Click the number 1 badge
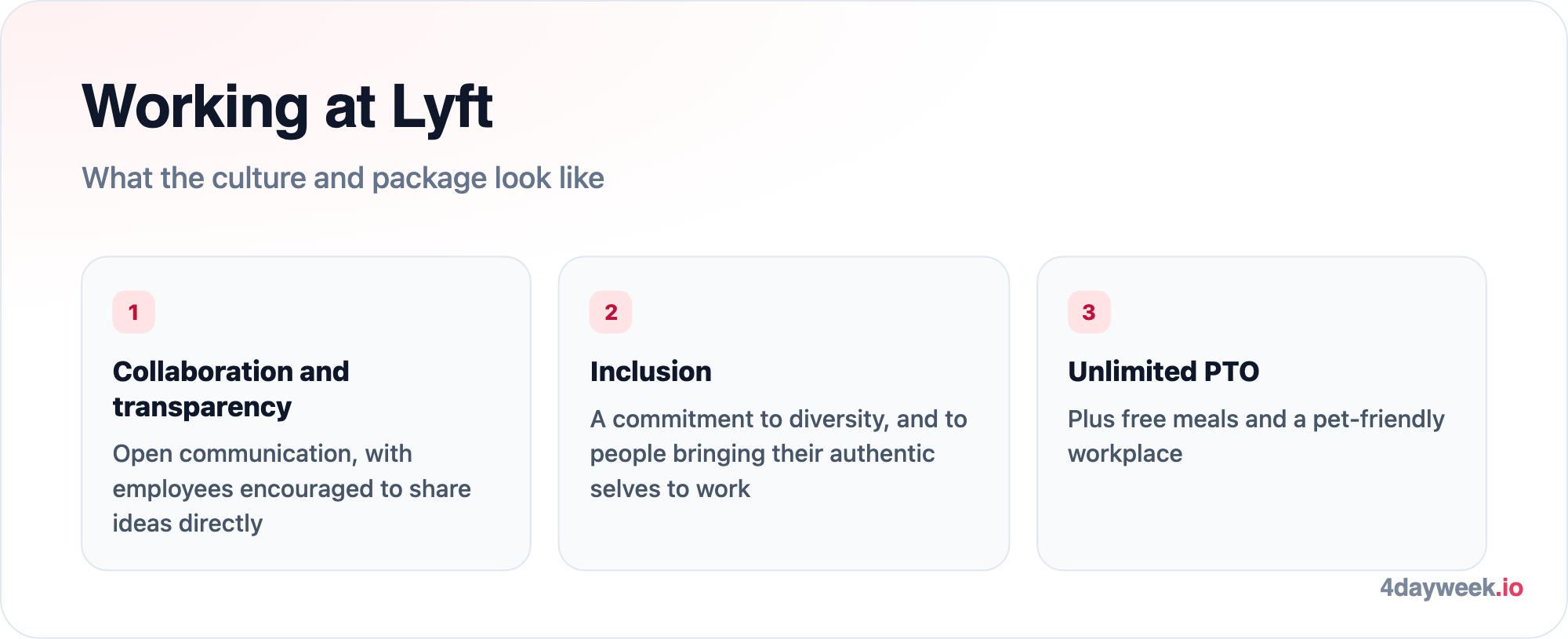Image resolution: width=1568 pixels, height=639 pixels. click(133, 312)
